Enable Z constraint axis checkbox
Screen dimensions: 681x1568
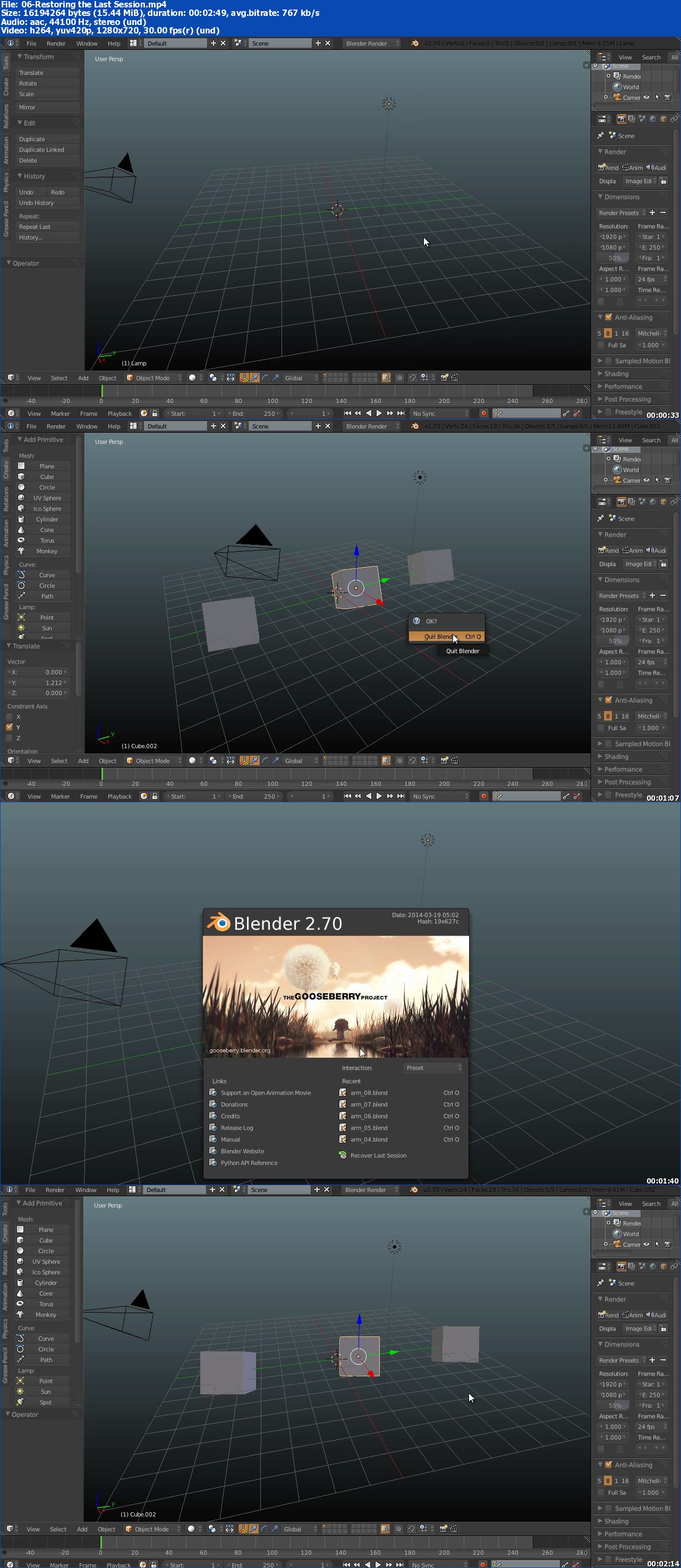point(9,739)
